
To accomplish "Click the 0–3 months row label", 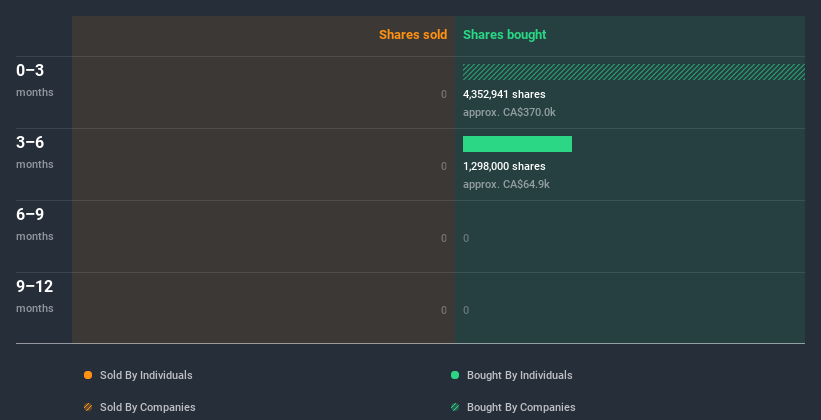I will click(35, 80).
